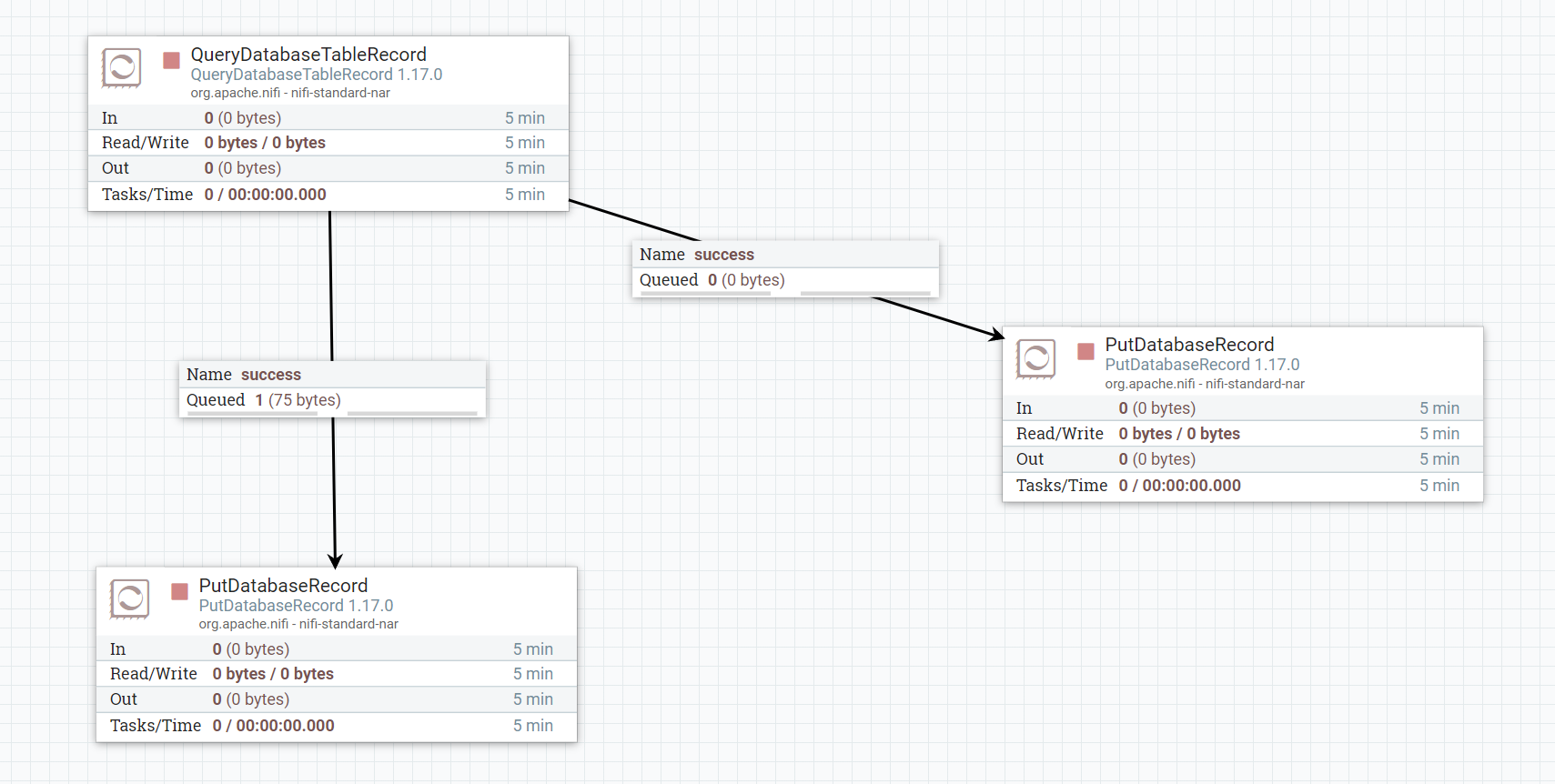
Task: Click the Read/Write row of the right-hand PutDatabaseRecord
Action: 1242,434
